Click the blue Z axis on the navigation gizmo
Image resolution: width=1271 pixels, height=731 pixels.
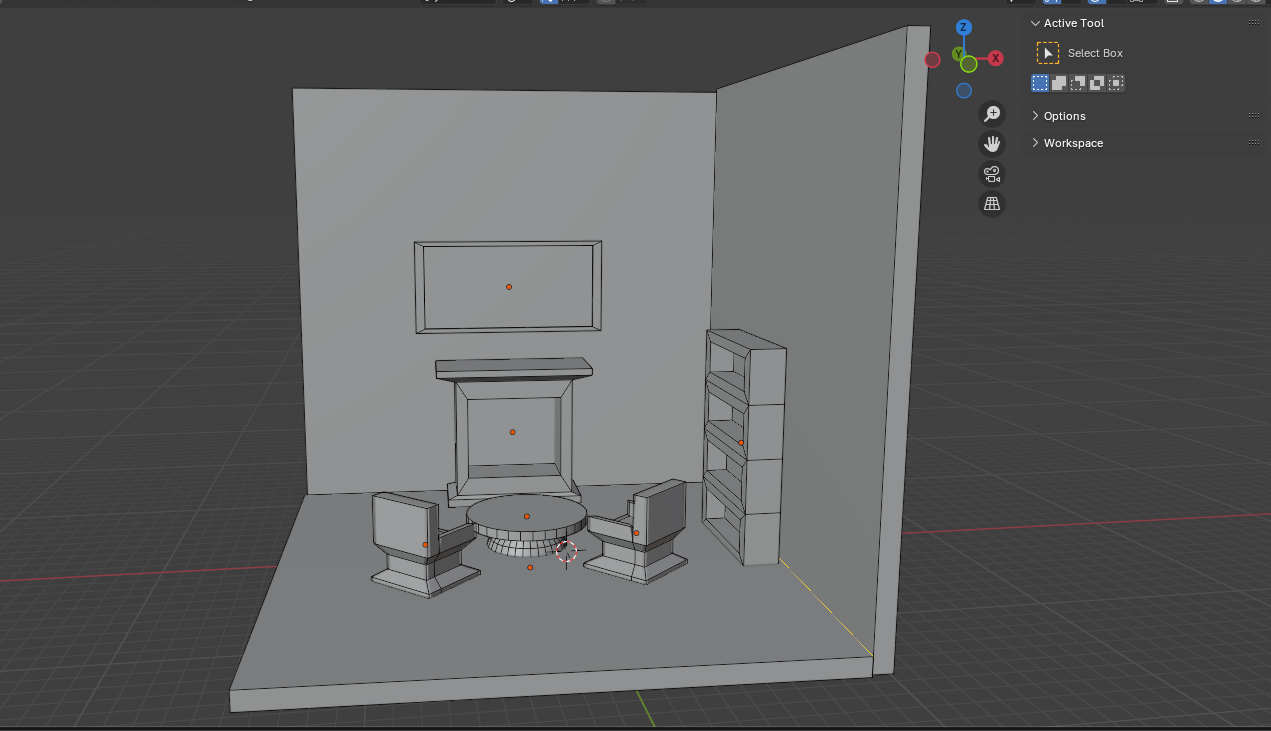click(964, 28)
